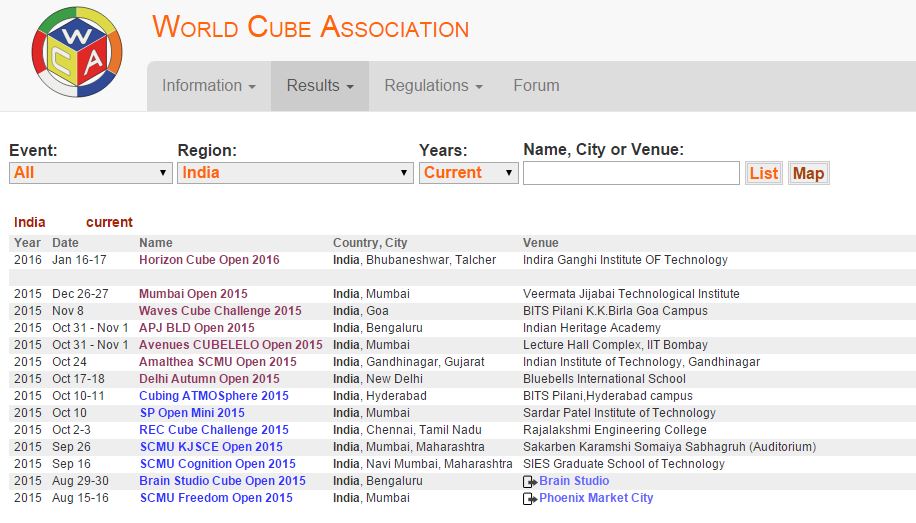Click the List button
This screenshot has height=523, width=916.
click(764, 174)
